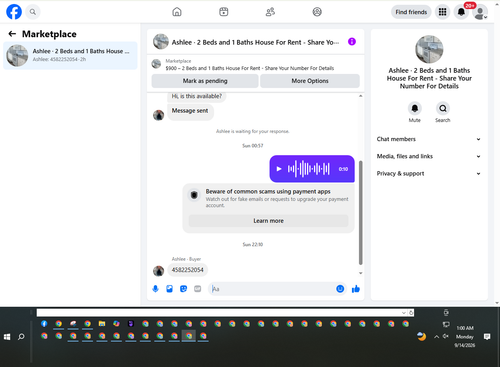Click 'Ashlee is waiting for your response.' text
The height and width of the screenshot is (367, 500).
(x=253, y=131)
